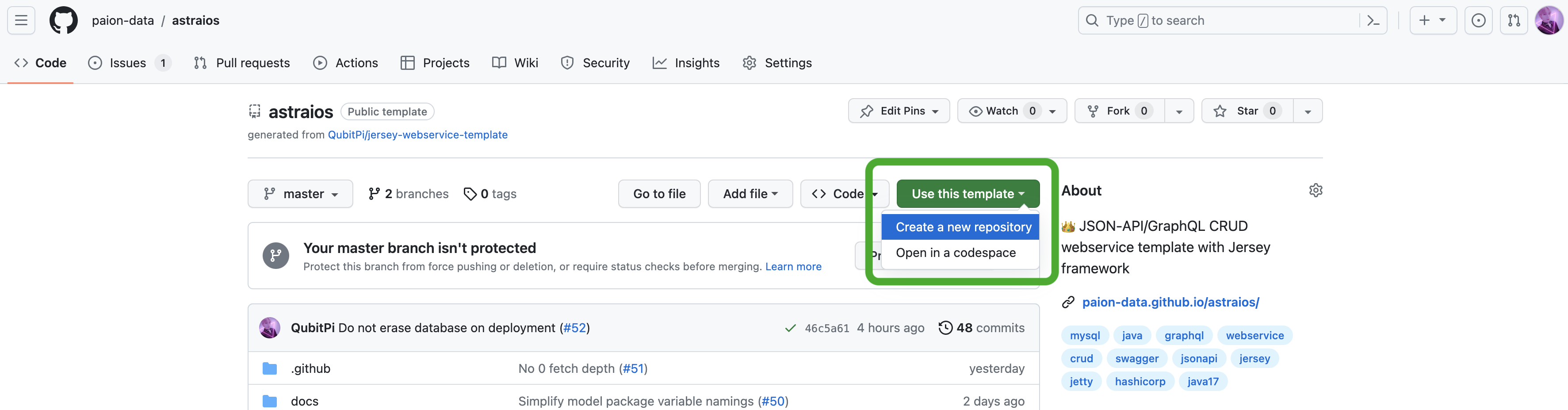Switch to the Pull requests tab
The width and height of the screenshot is (1568, 410).
[x=241, y=63]
